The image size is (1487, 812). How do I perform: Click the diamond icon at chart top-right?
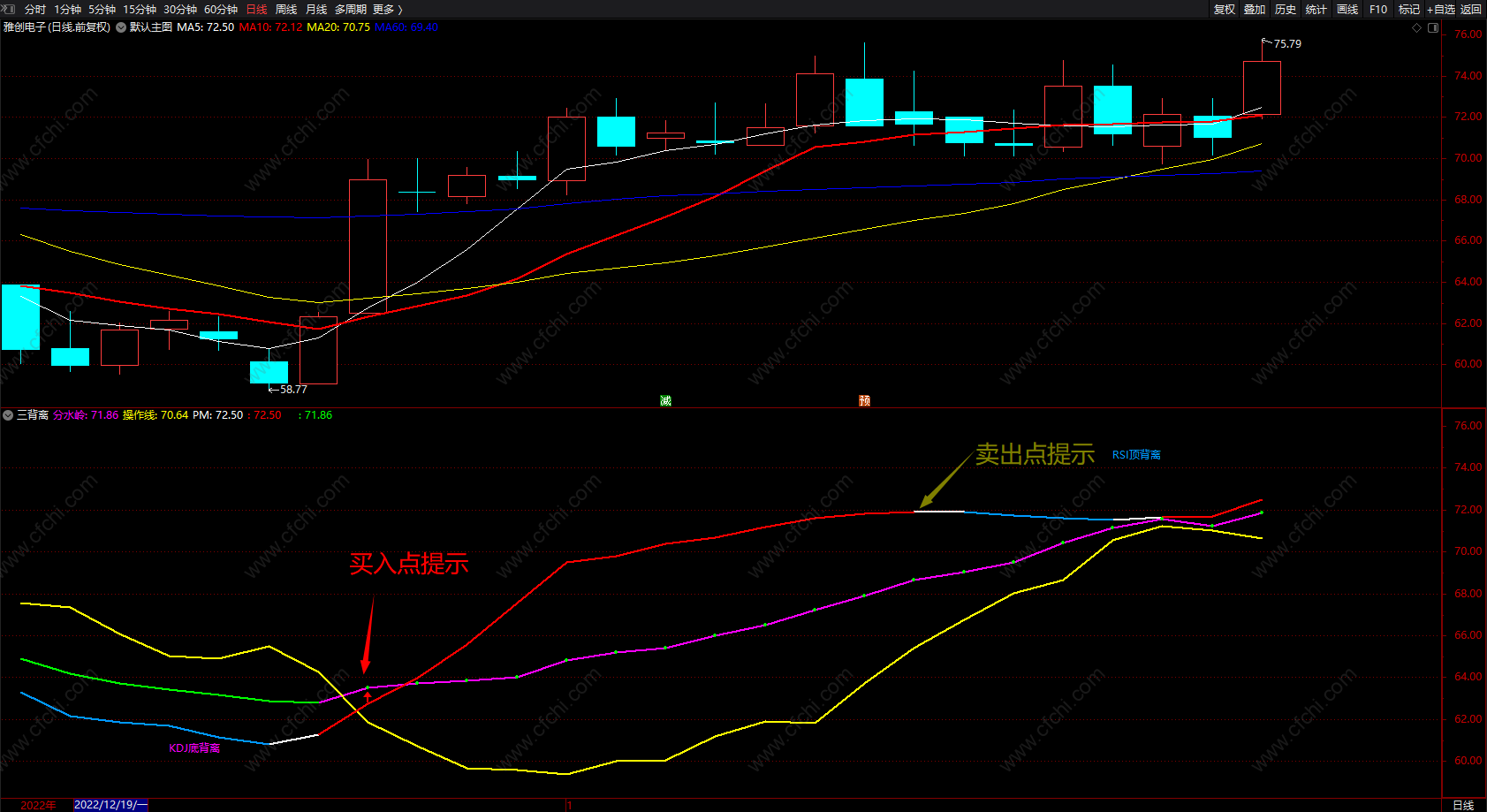(1417, 28)
